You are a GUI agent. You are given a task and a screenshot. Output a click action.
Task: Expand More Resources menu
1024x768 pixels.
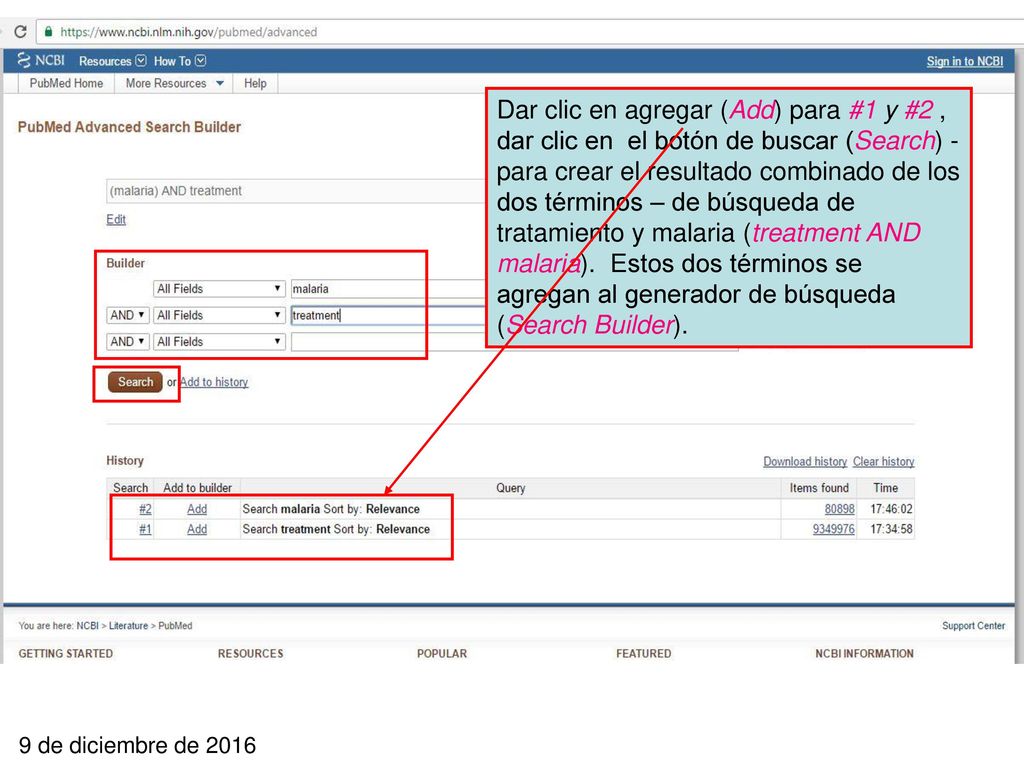[x=174, y=84]
